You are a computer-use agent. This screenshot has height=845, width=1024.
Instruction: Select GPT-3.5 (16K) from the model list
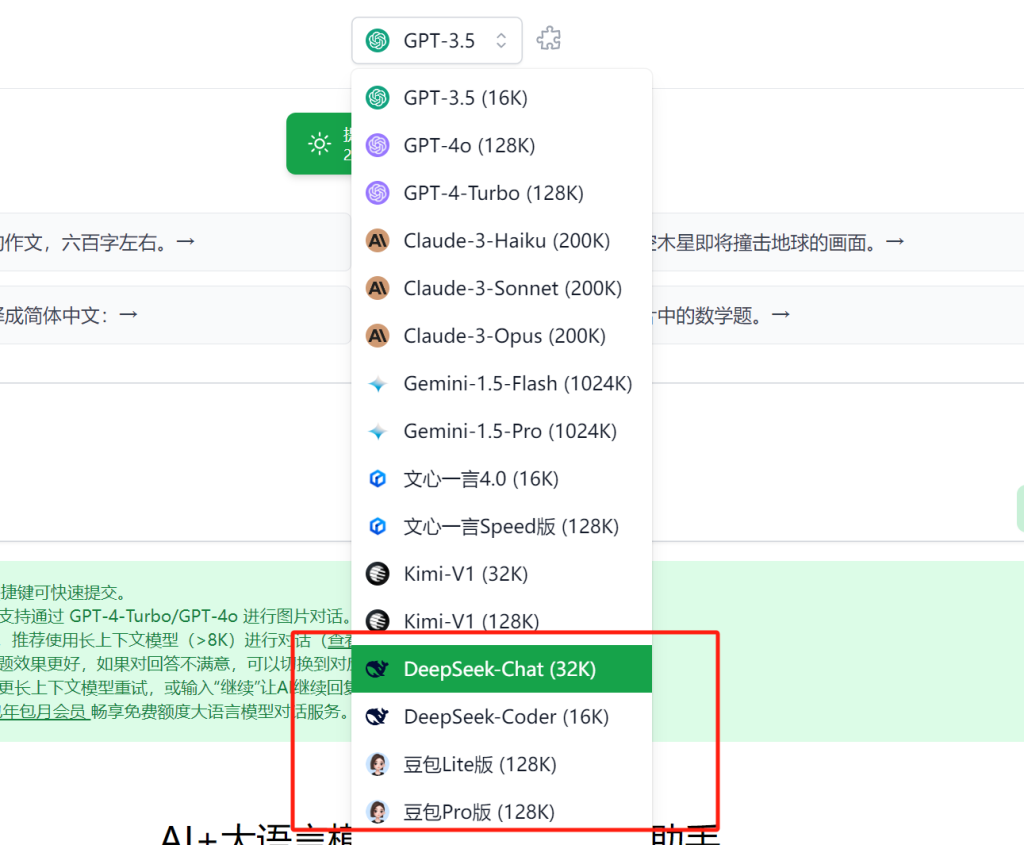tap(502, 98)
